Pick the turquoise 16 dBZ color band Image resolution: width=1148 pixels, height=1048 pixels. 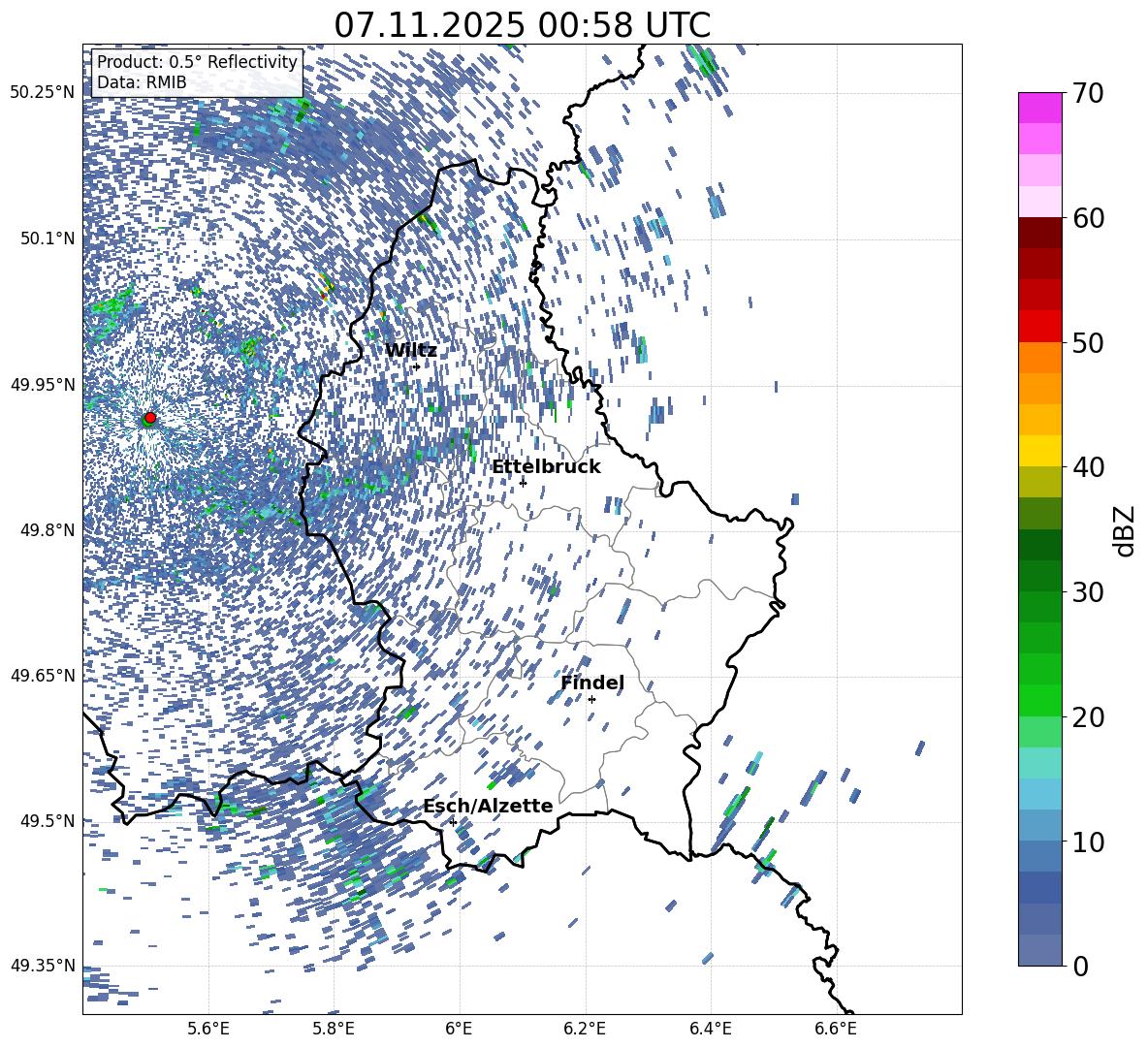click(1040, 763)
